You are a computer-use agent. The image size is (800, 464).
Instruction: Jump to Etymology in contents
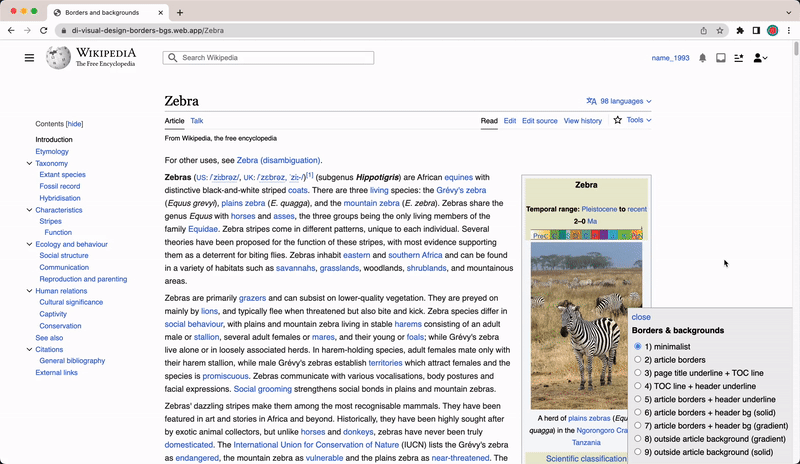(x=52, y=152)
